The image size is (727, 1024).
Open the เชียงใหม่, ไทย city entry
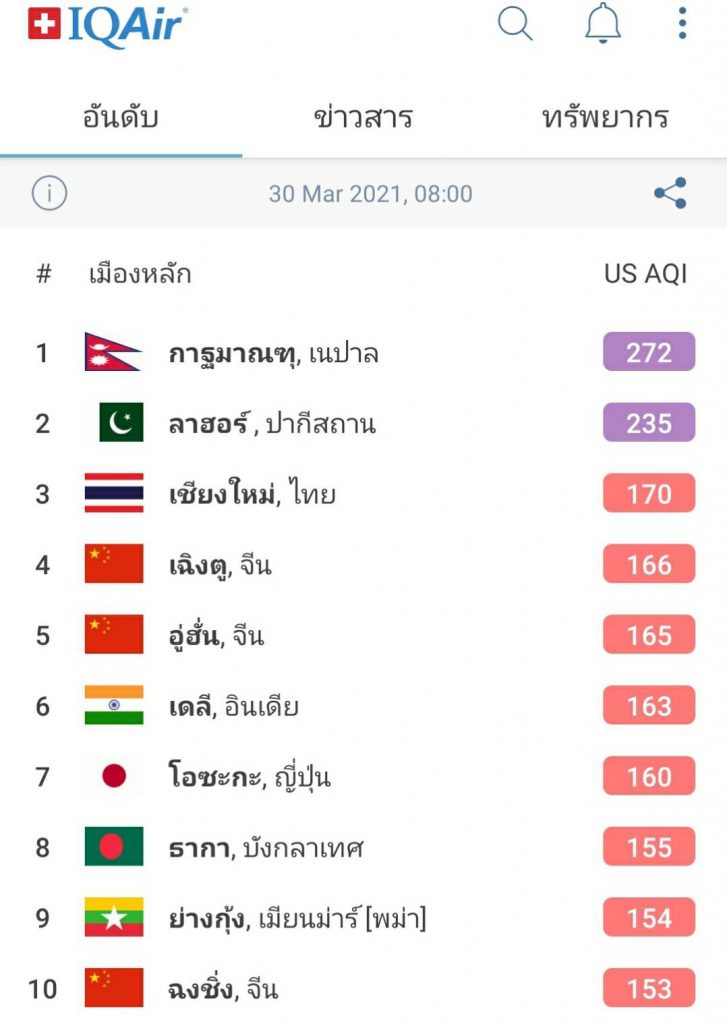(252, 494)
